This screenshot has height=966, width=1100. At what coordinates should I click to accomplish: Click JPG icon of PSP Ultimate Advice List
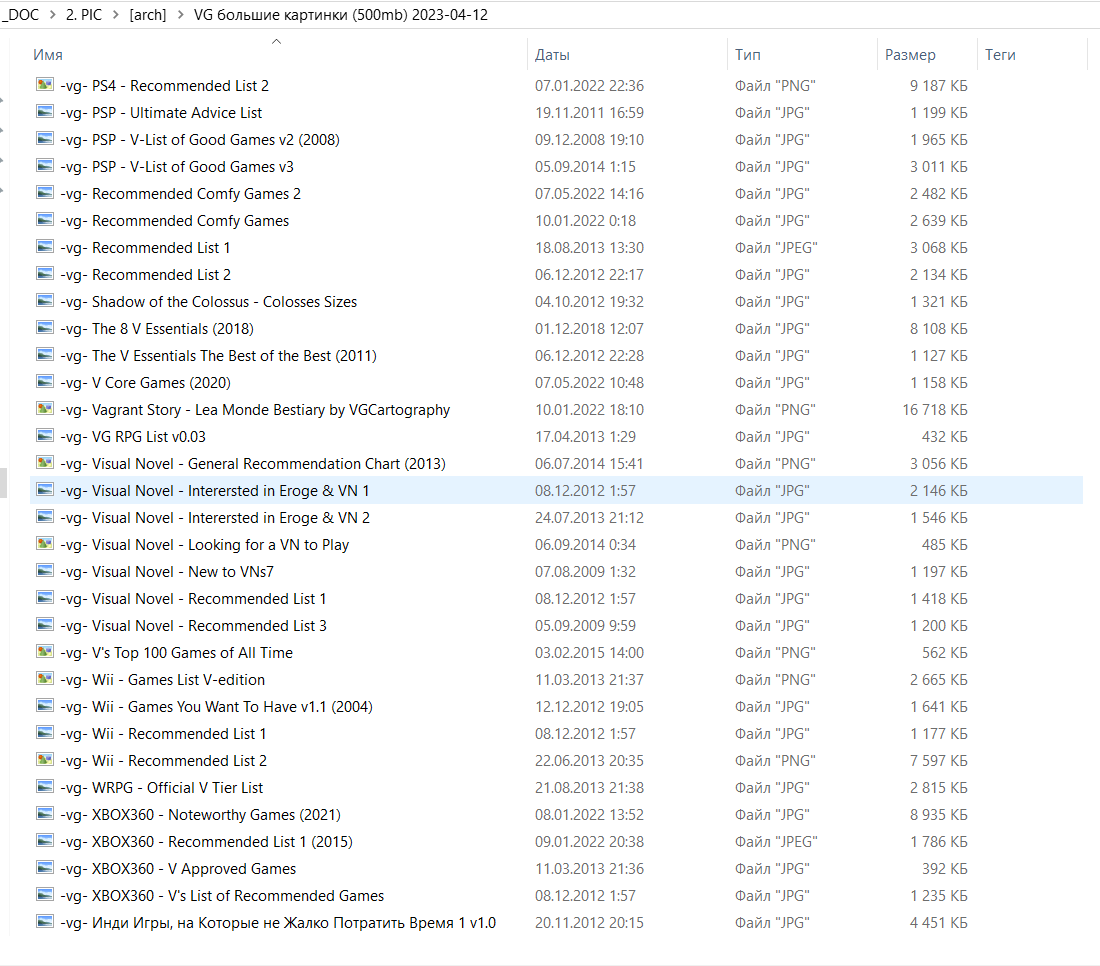point(45,112)
